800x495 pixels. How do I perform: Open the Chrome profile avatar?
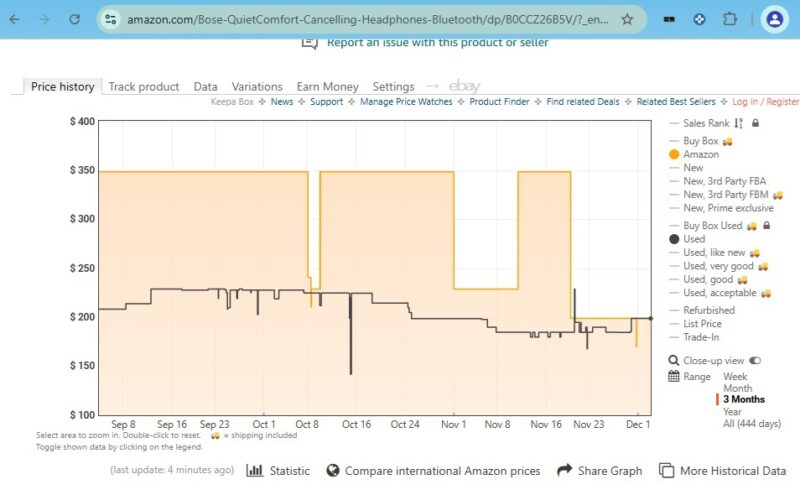point(774,19)
